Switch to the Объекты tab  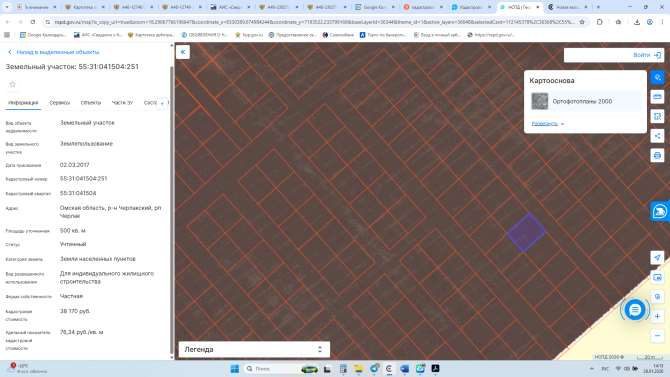[91, 103]
